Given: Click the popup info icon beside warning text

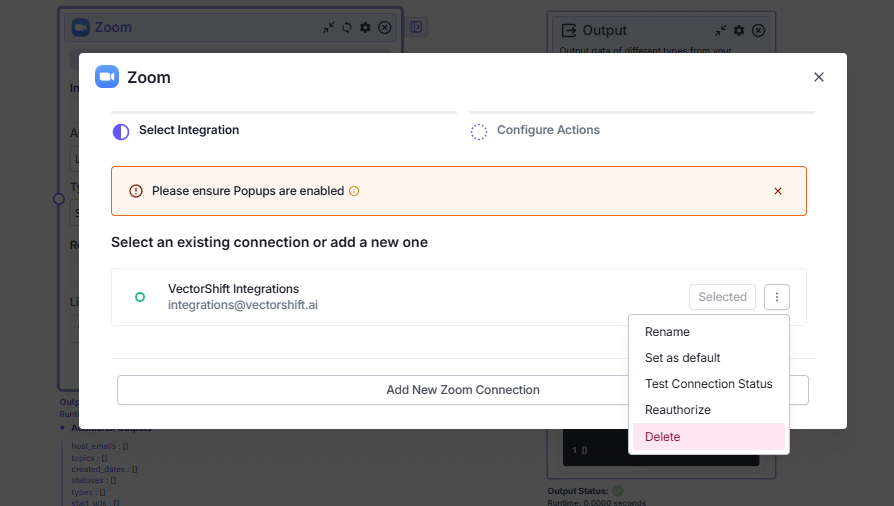Looking at the screenshot, I should tap(354, 191).
